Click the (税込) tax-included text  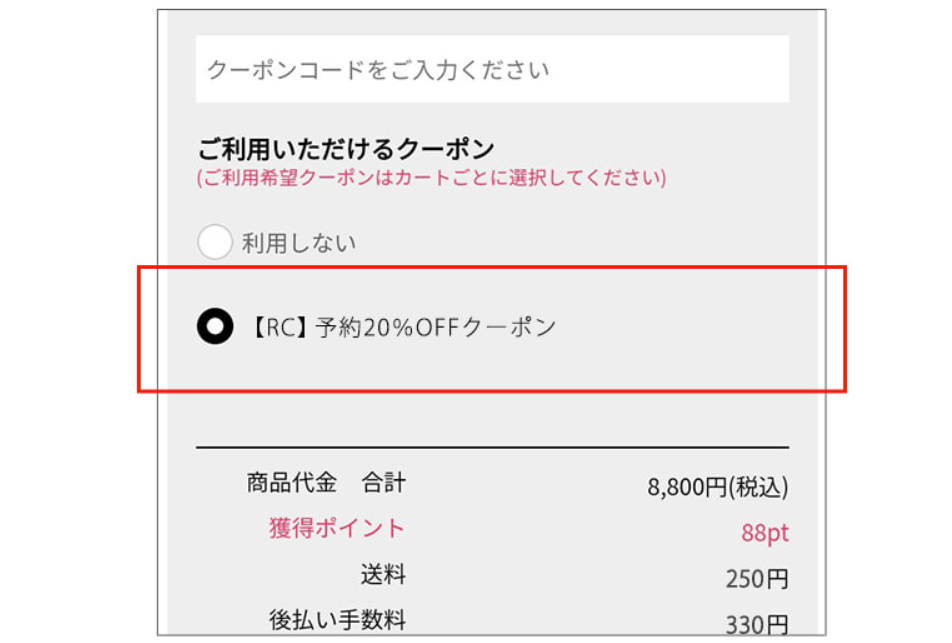(759, 488)
